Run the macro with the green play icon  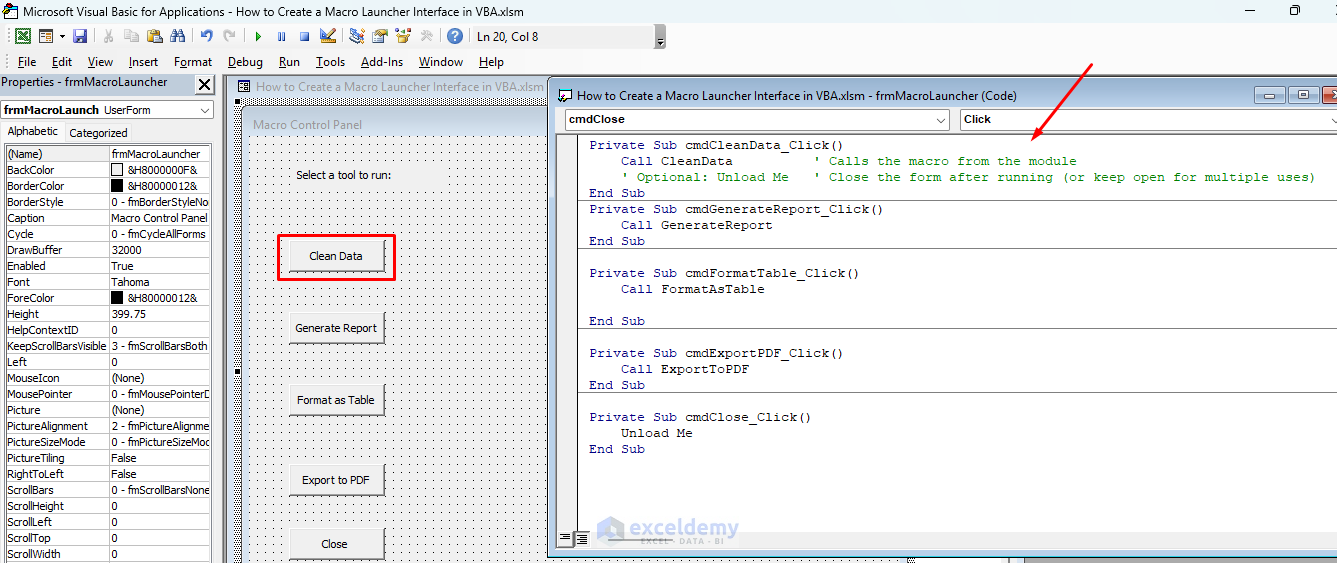pos(258,36)
